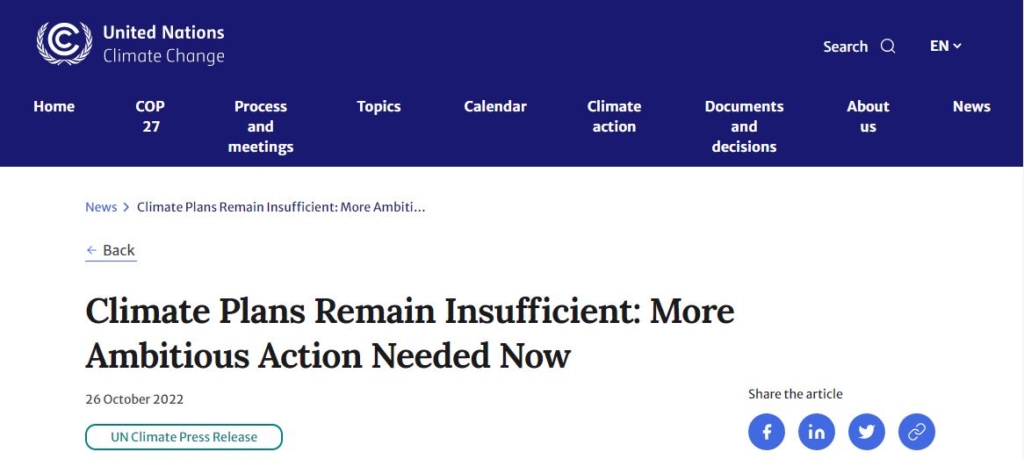Click the back arrow icon

[x=92, y=250]
